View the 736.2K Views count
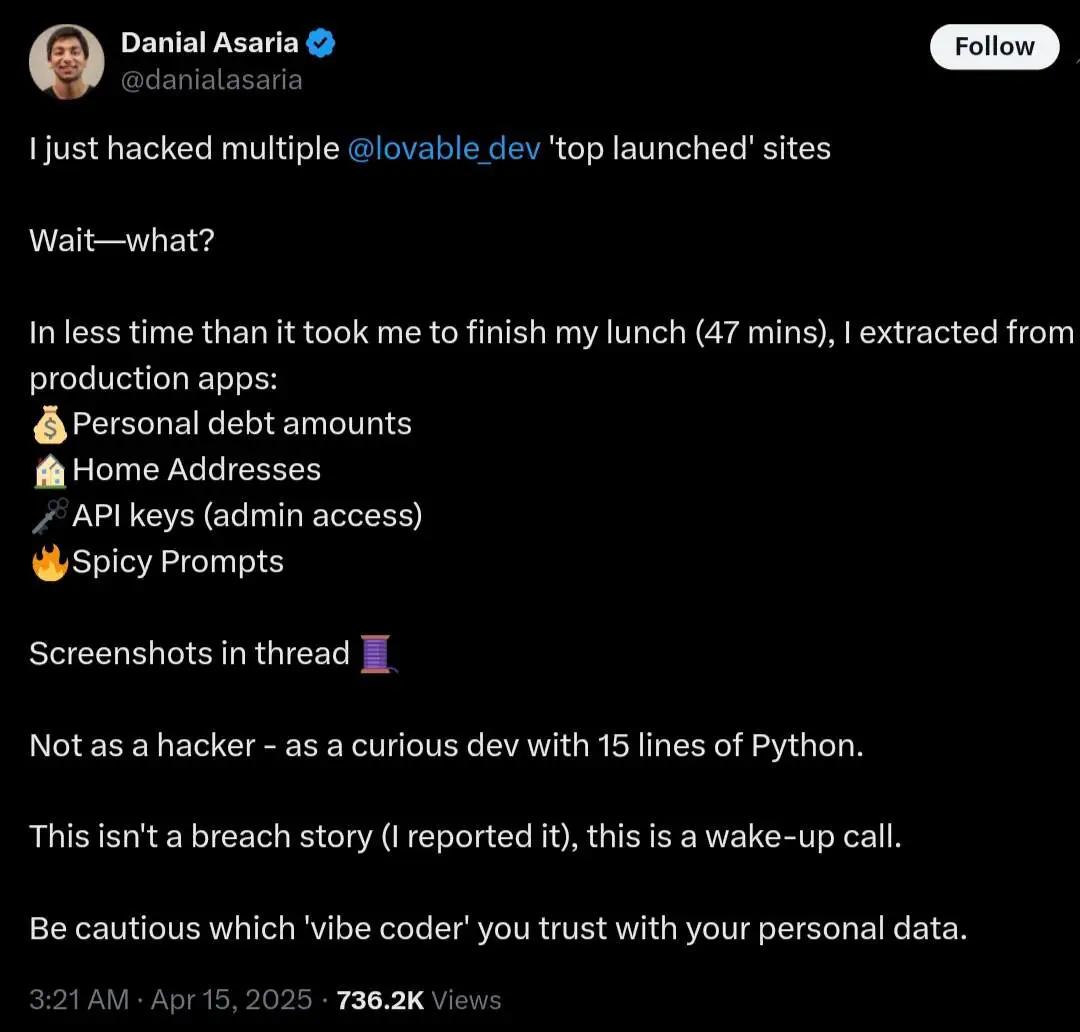This screenshot has width=1080, height=1032. pos(419,1000)
